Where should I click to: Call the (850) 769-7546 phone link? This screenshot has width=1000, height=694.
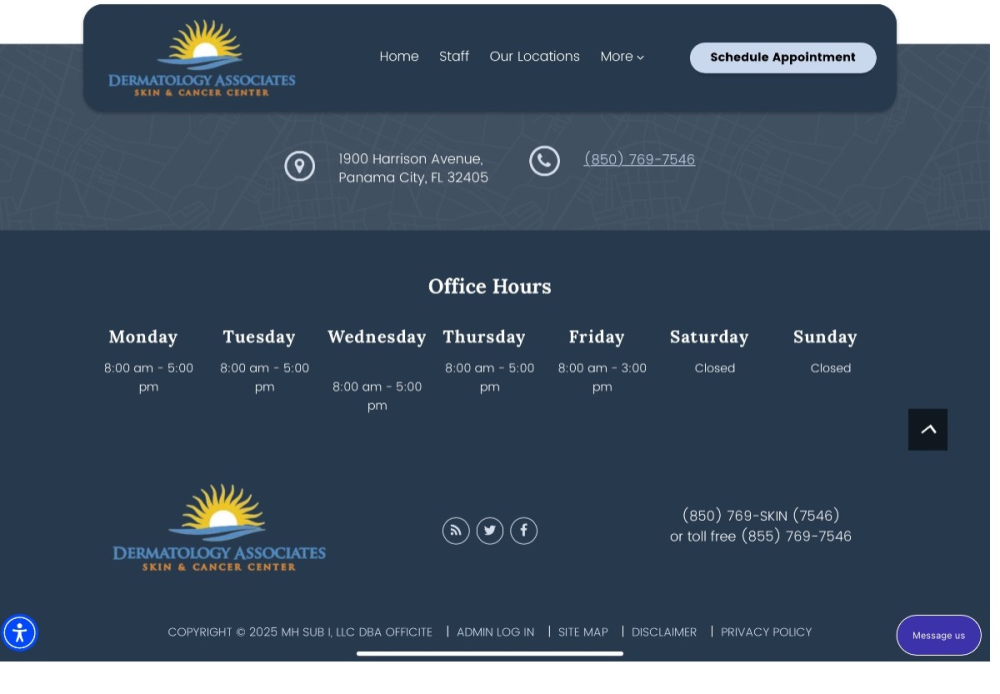click(x=639, y=159)
